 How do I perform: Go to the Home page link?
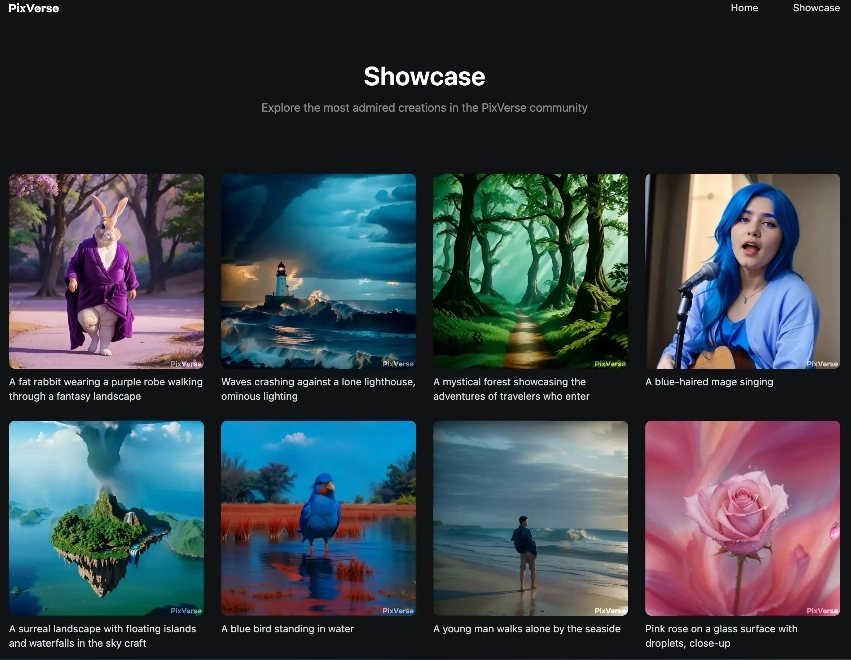tap(744, 8)
